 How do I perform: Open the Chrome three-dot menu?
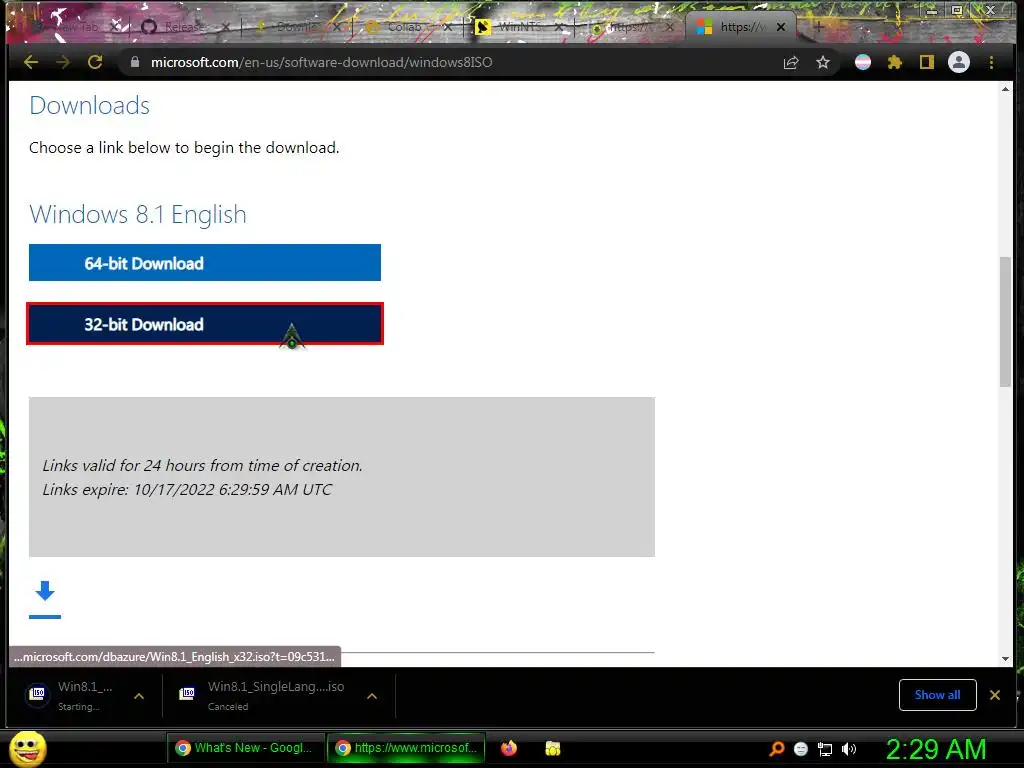pos(991,62)
